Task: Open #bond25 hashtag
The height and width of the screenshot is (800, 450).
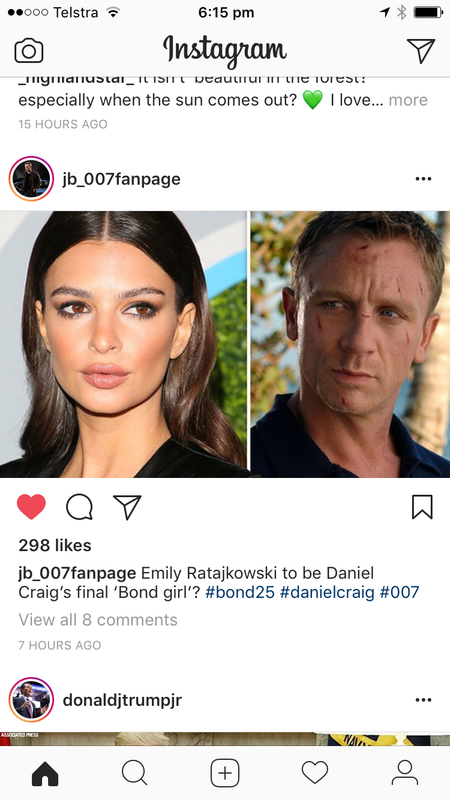Action: tap(240, 592)
